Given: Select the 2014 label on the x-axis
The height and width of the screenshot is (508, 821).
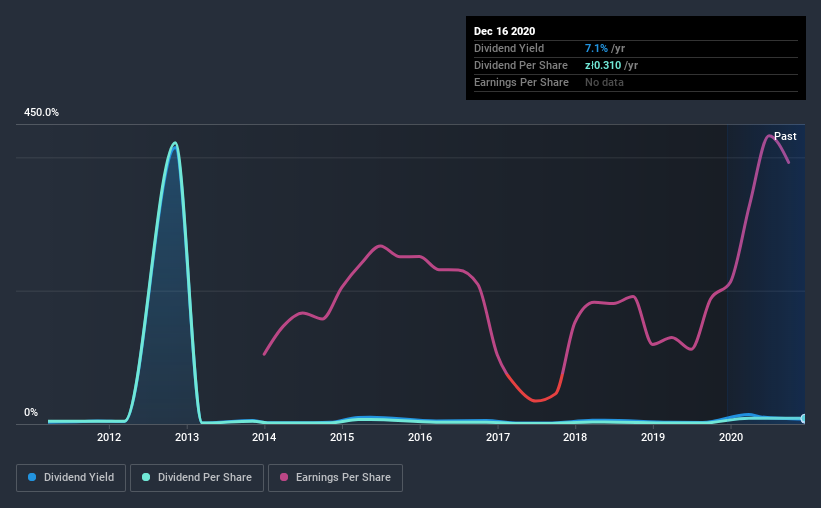Looking at the screenshot, I should point(264,437).
